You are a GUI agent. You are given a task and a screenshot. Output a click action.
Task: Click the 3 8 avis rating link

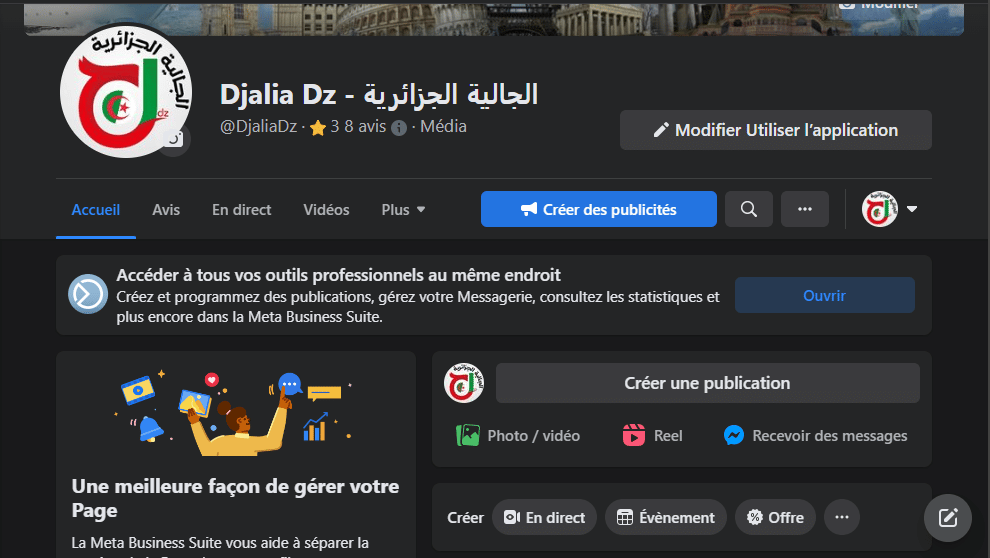click(358, 127)
